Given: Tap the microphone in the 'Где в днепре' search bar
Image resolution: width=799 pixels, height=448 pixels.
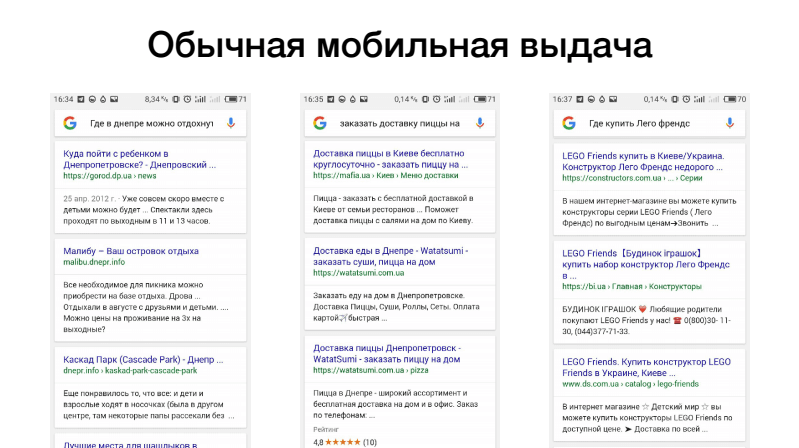Looking at the screenshot, I should click(x=231, y=123).
